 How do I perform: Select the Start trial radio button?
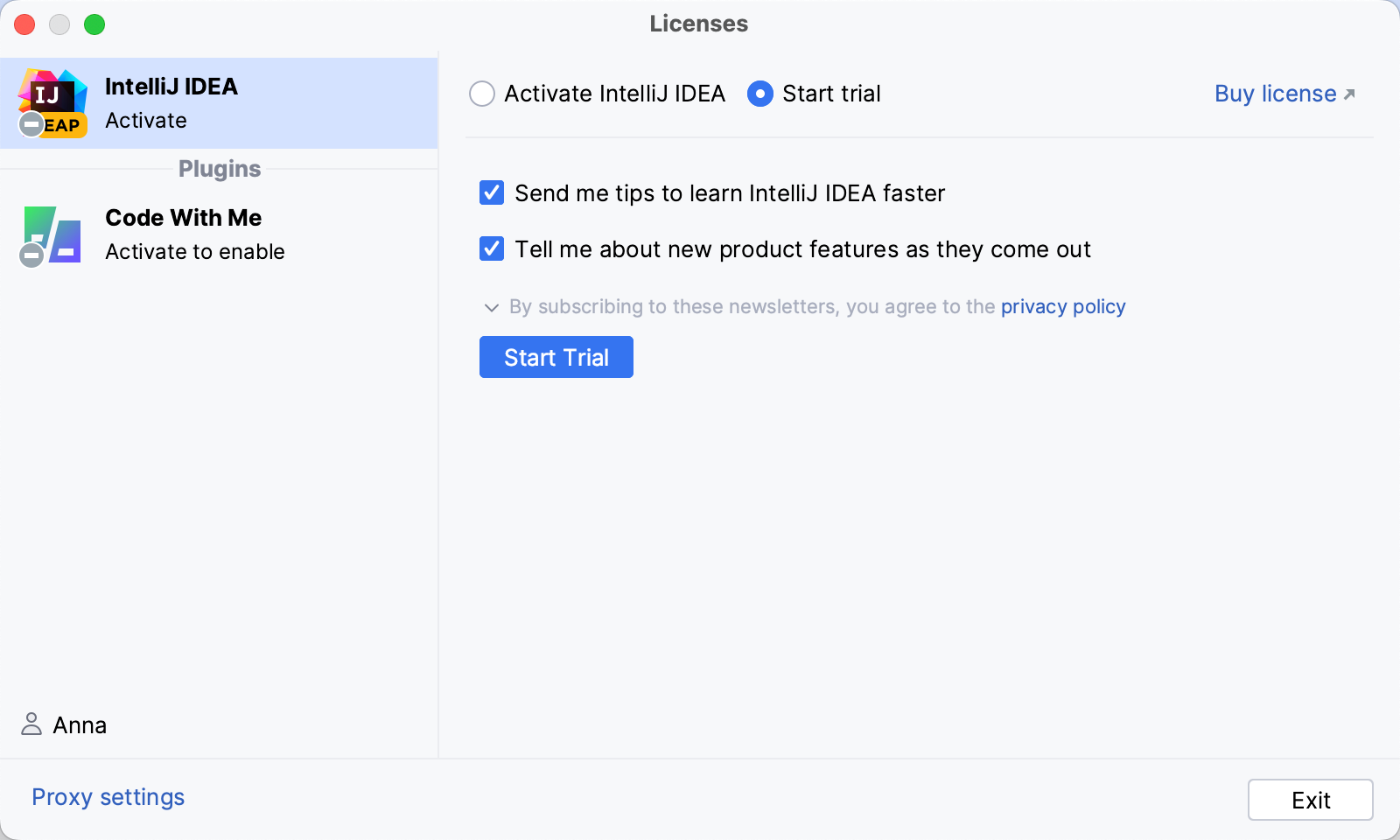(x=760, y=94)
